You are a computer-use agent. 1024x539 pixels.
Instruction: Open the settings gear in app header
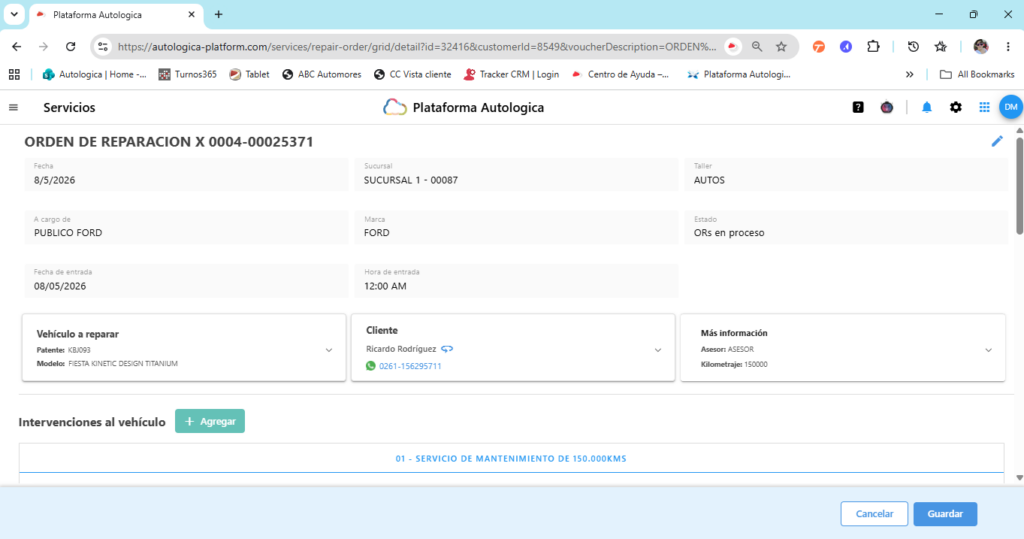tap(955, 108)
